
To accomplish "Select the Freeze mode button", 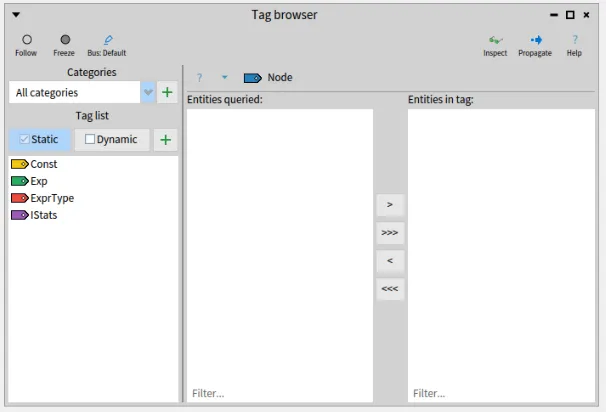I will tap(64, 40).
